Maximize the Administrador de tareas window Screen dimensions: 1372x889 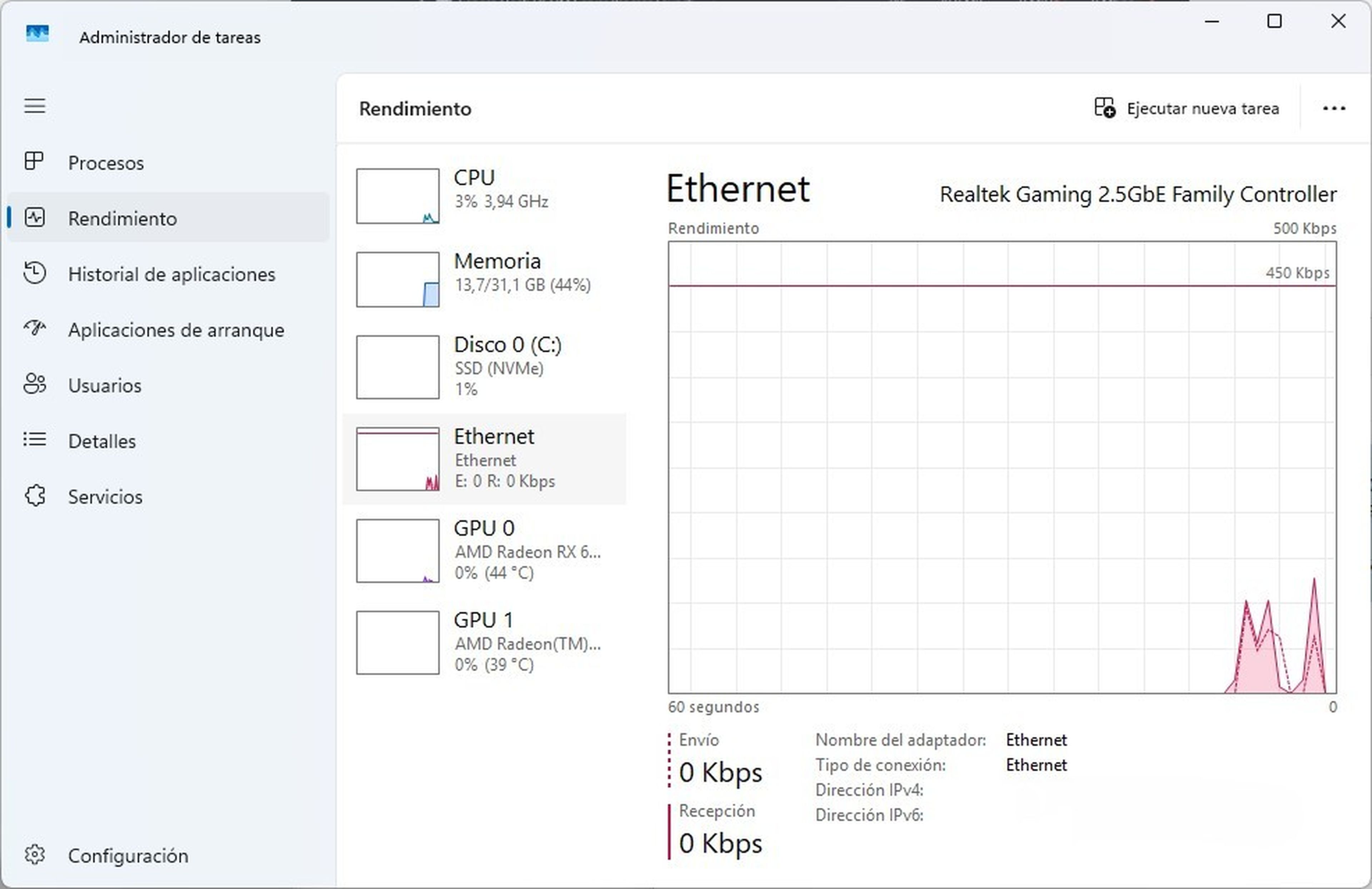(x=1274, y=21)
